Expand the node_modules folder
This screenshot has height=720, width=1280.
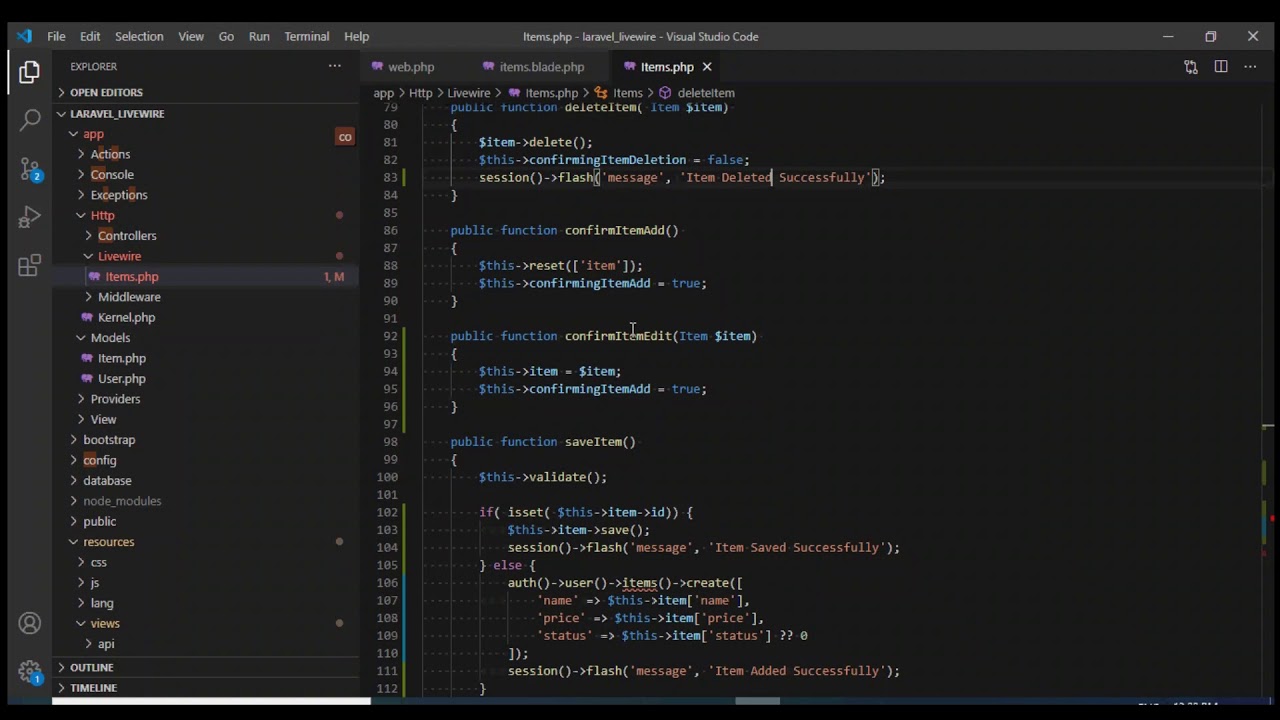(x=122, y=501)
